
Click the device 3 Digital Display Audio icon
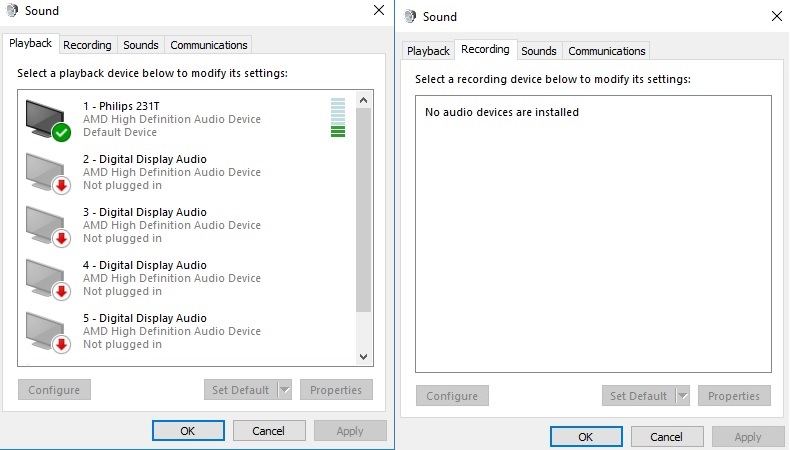coord(48,226)
